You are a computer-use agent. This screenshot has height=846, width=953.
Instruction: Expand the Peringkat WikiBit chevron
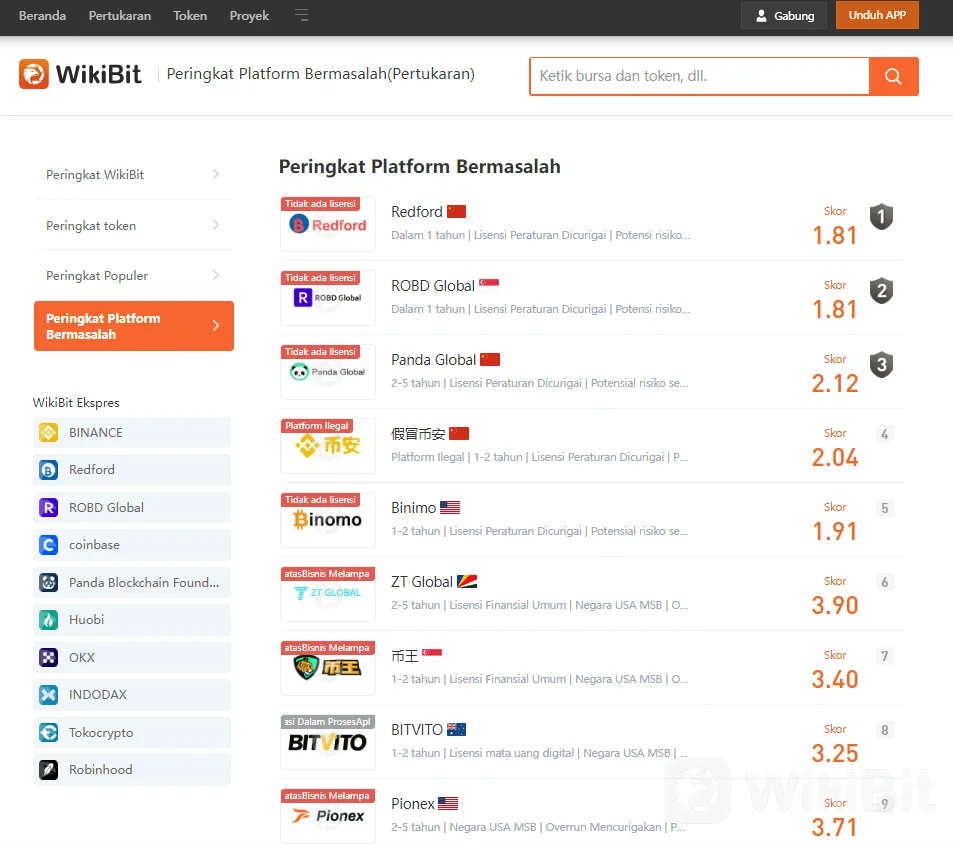point(216,174)
